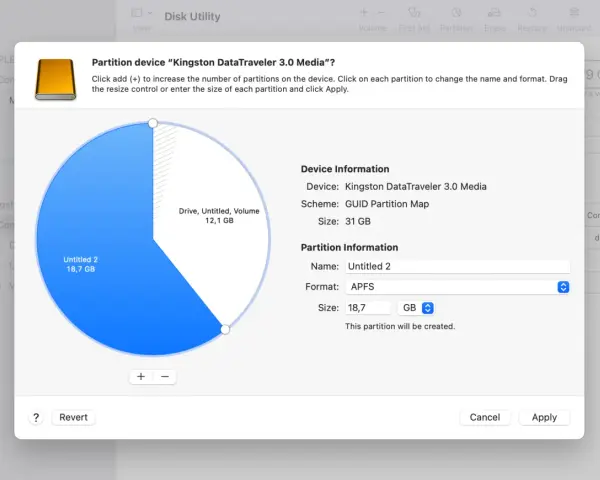Image resolution: width=600 pixels, height=480 pixels.
Task: Select the blue Untitled 2 pie slice
Action: click(x=103, y=245)
